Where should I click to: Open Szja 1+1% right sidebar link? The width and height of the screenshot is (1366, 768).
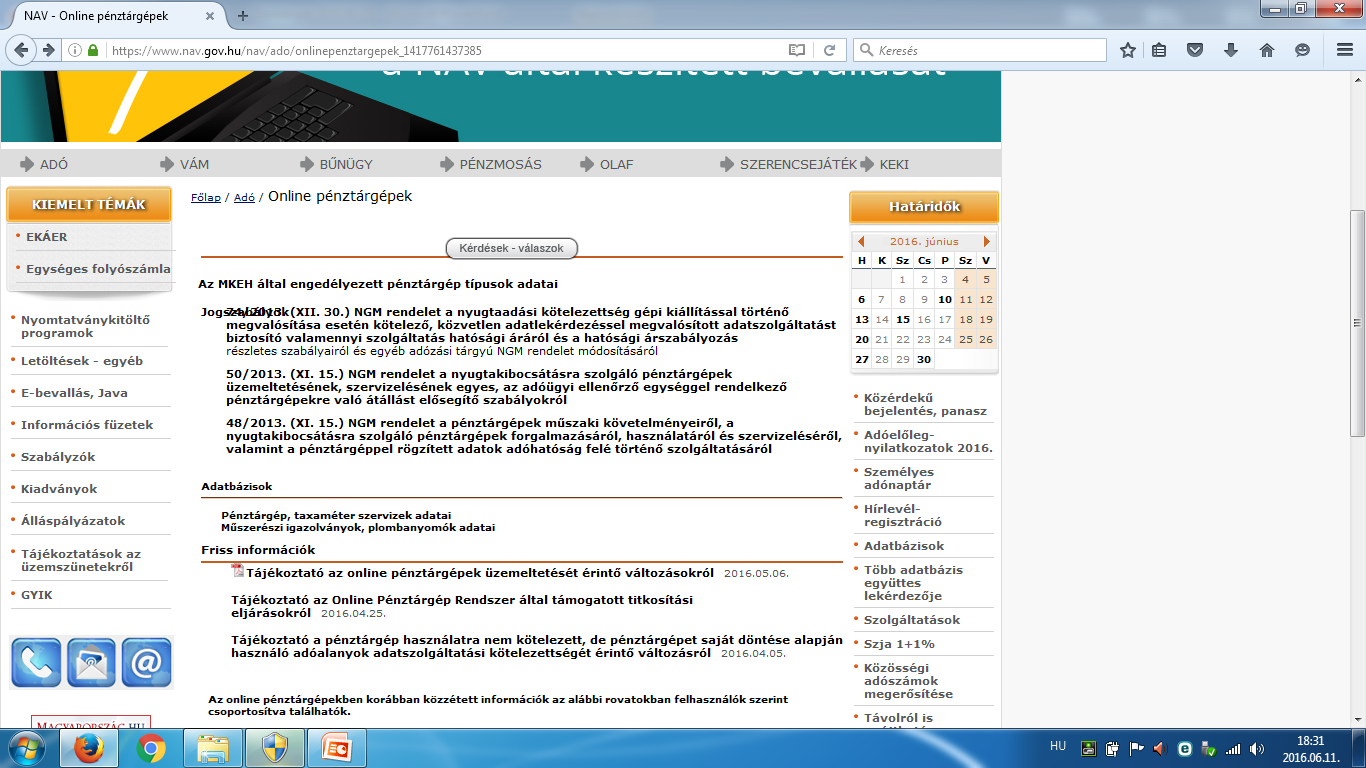[899, 644]
